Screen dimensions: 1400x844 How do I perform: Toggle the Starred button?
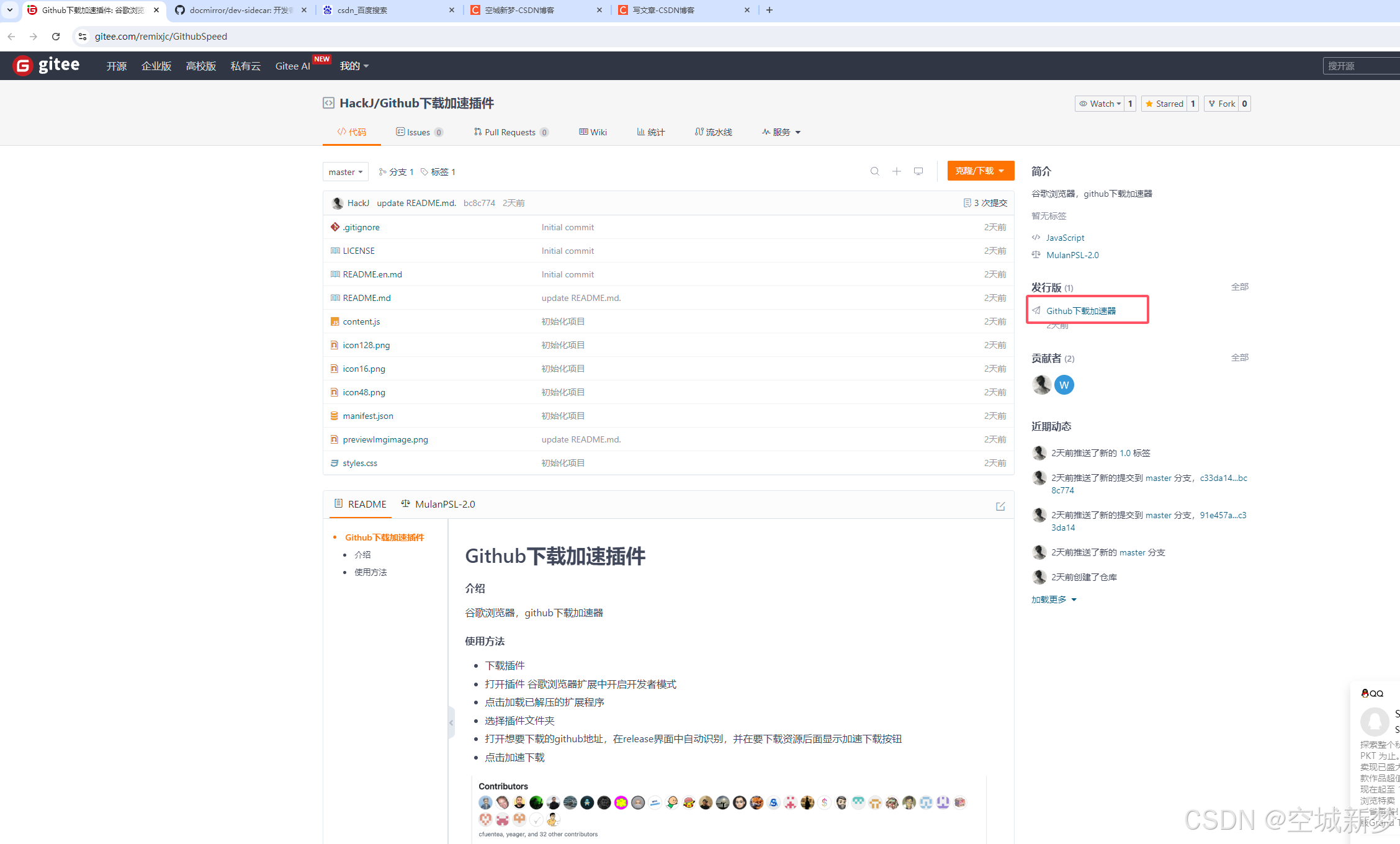(x=1164, y=104)
